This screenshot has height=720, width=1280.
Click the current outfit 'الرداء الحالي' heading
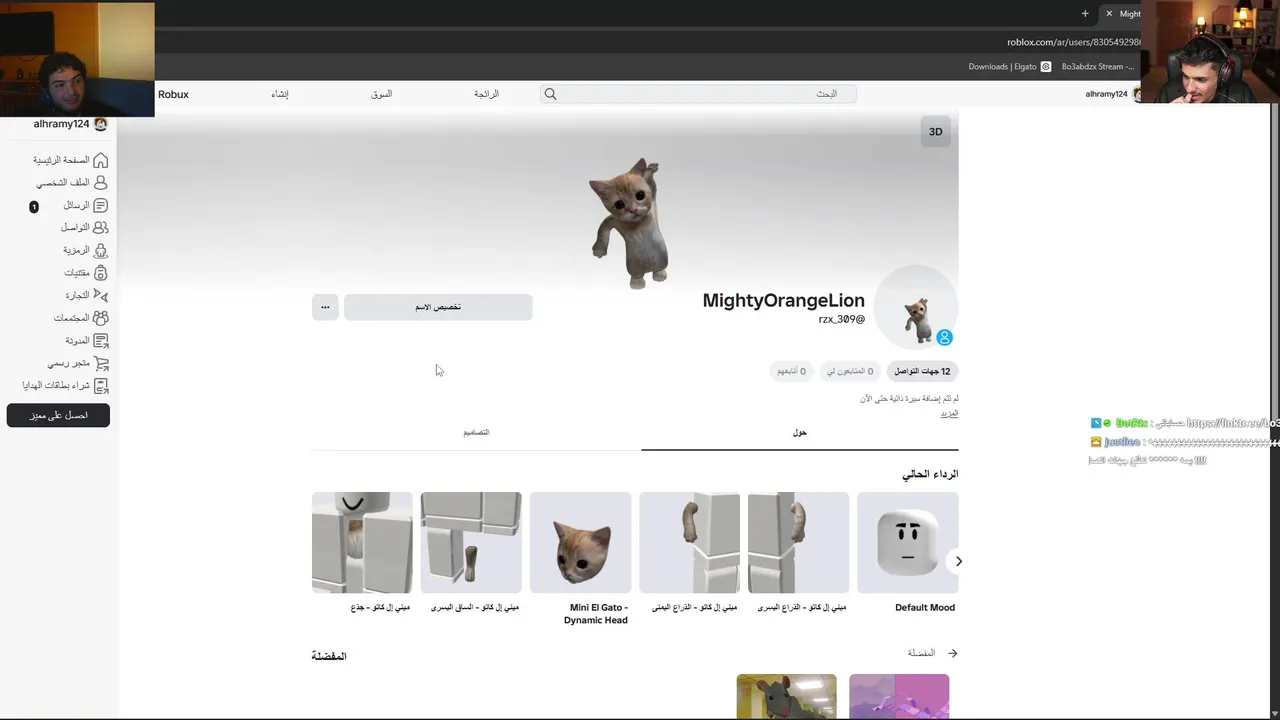pos(930,474)
